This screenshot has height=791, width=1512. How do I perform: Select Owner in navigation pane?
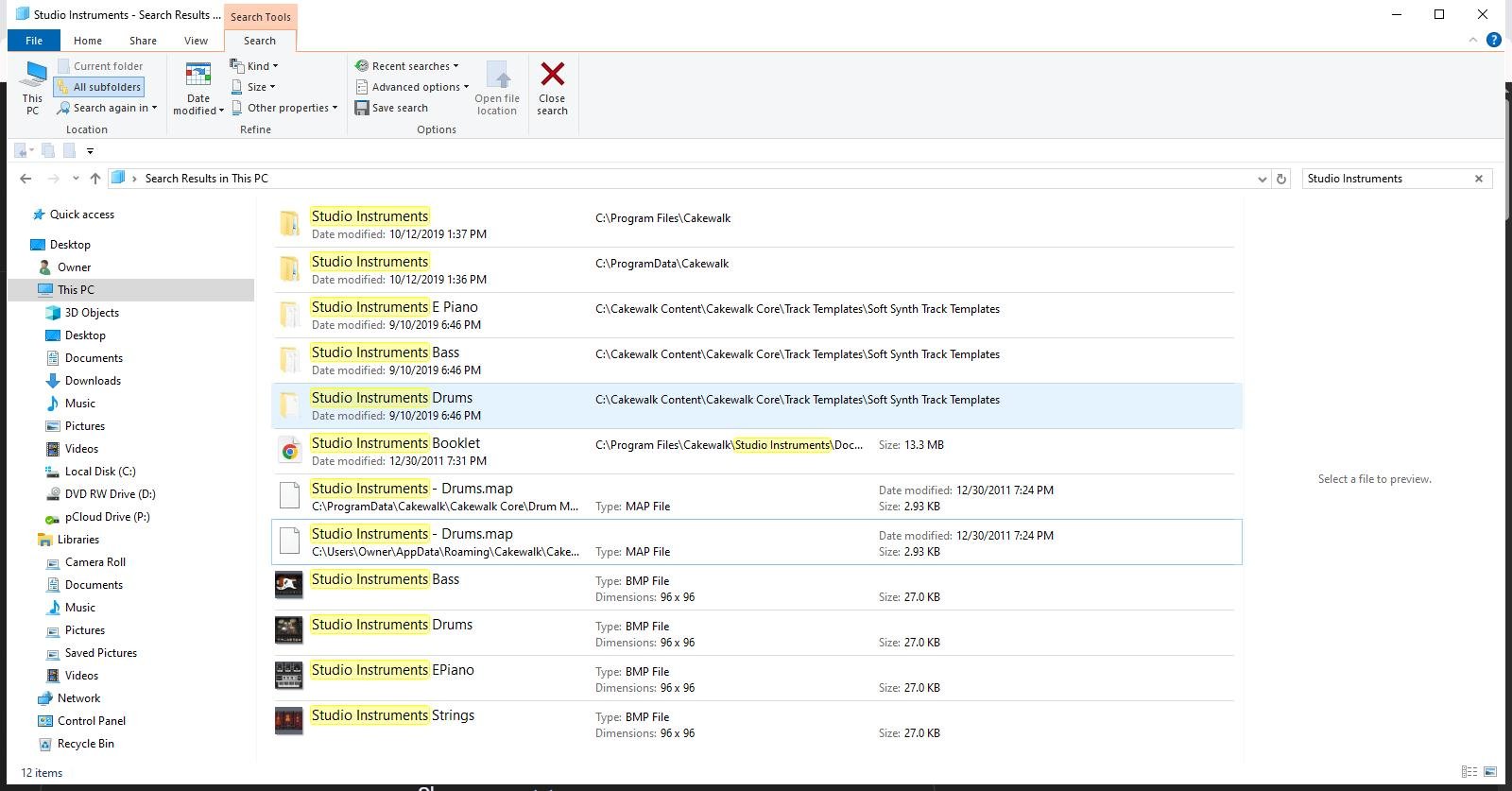click(65, 267)
